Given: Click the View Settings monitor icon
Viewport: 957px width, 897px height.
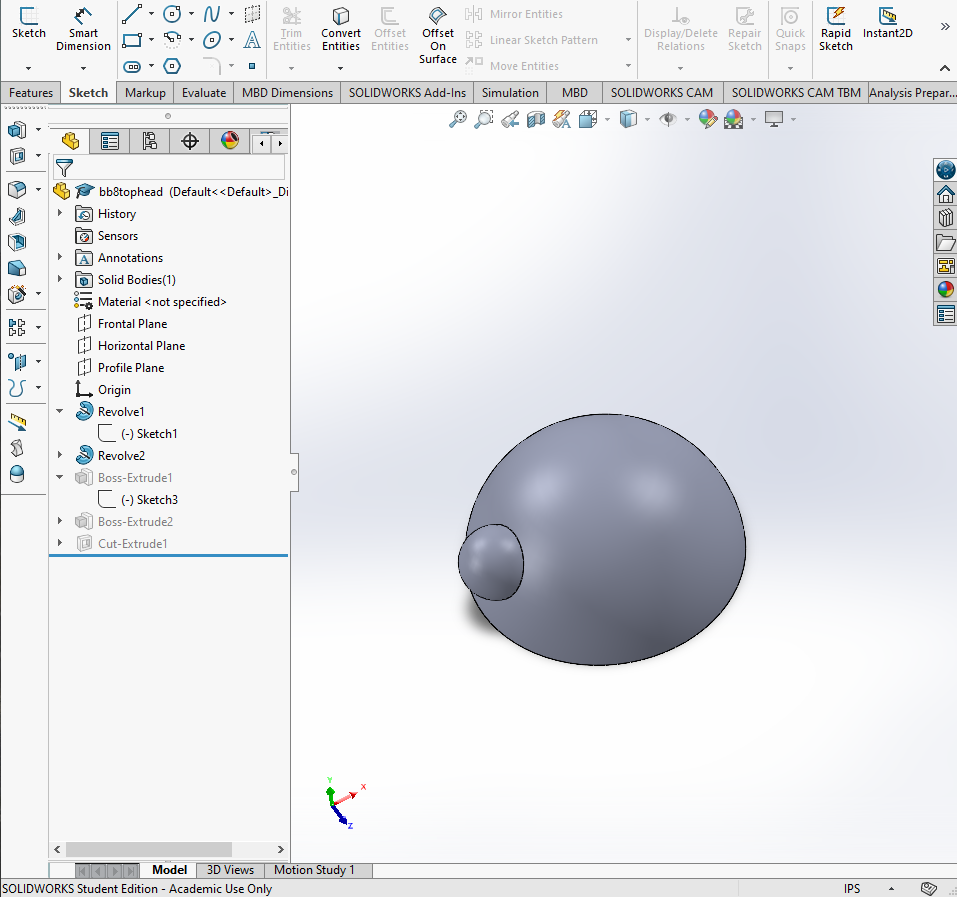Looking at the screenshot, I should [x=774, y=119].
